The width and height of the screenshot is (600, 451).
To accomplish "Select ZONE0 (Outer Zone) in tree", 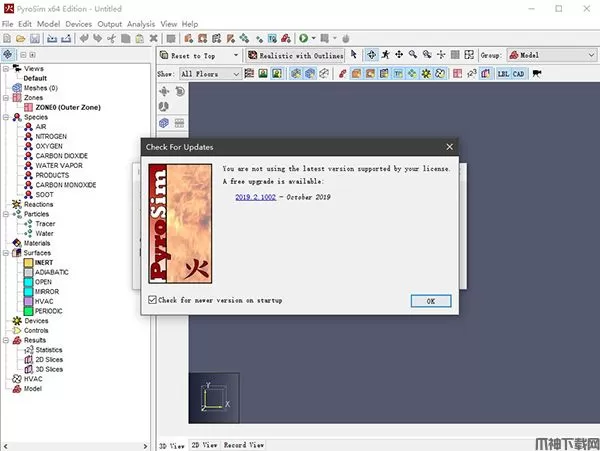I will tap(68, 107).
